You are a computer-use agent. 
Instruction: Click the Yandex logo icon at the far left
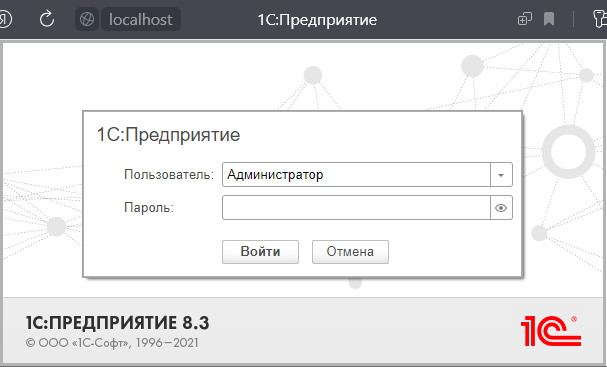[5, 19]
